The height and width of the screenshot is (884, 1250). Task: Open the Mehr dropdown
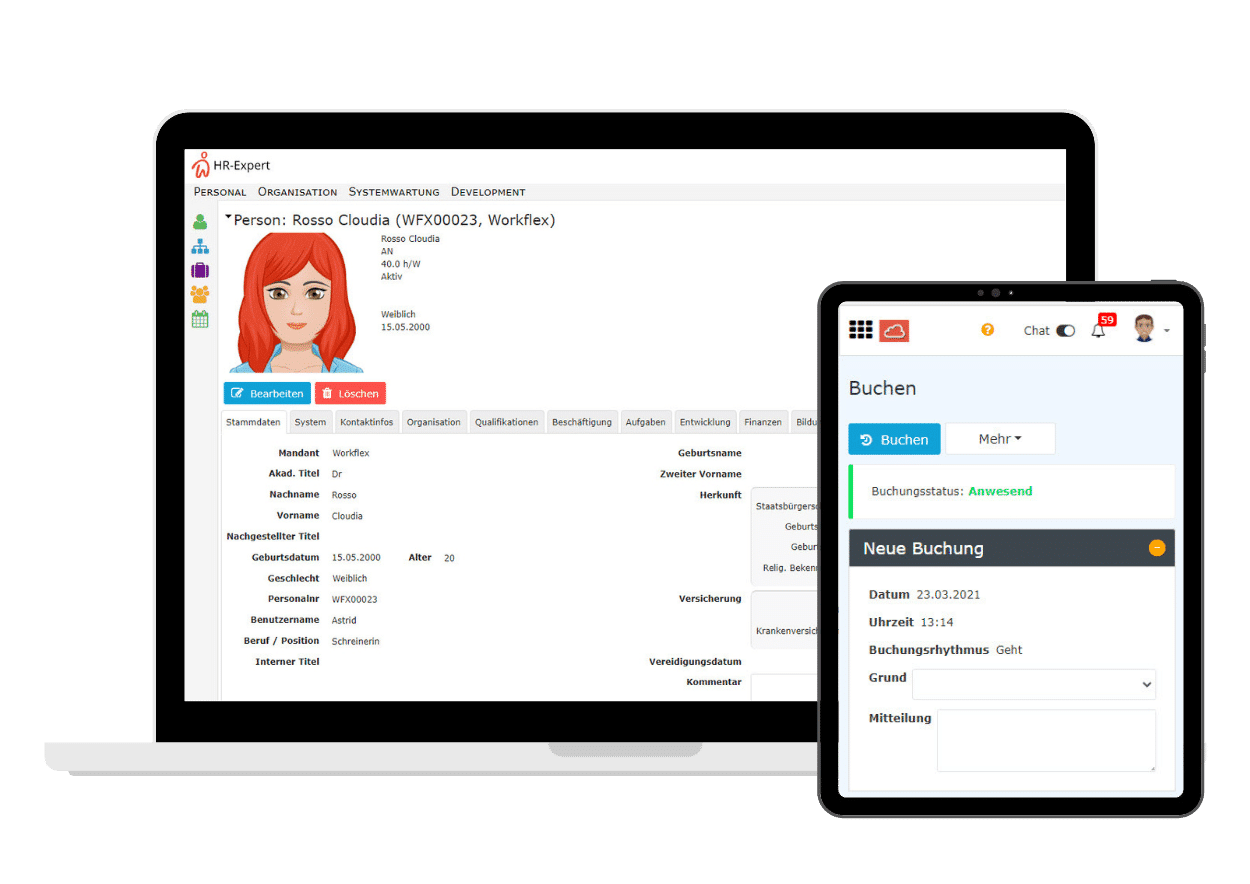tap(1000, 438)
